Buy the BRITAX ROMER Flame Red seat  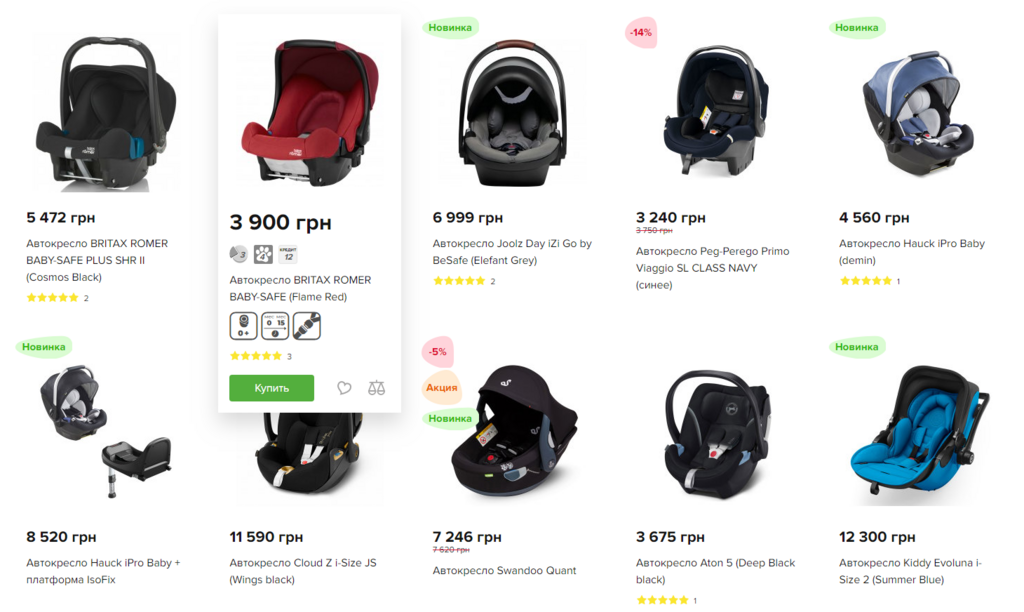click(272, 388)
